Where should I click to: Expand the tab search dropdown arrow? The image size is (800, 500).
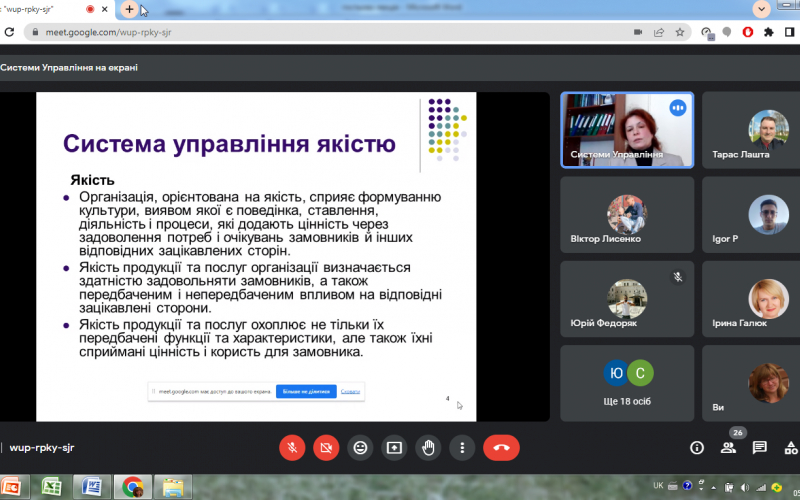coord(761,9)
